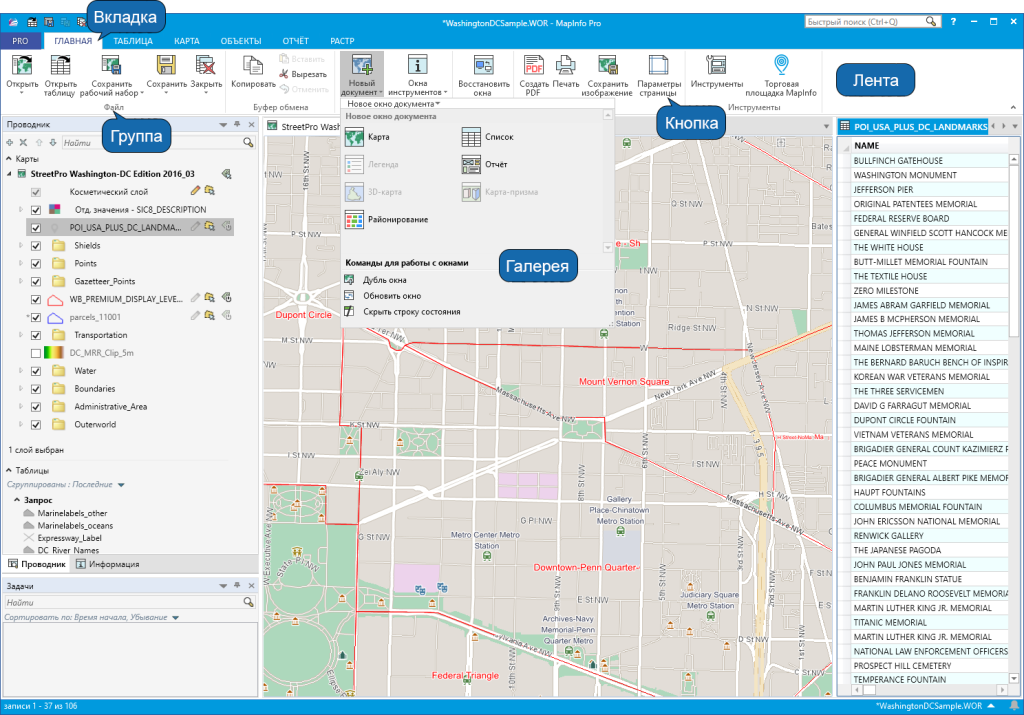
Task: Click the quick search magnifier icon
Action: tap(931, 22)
